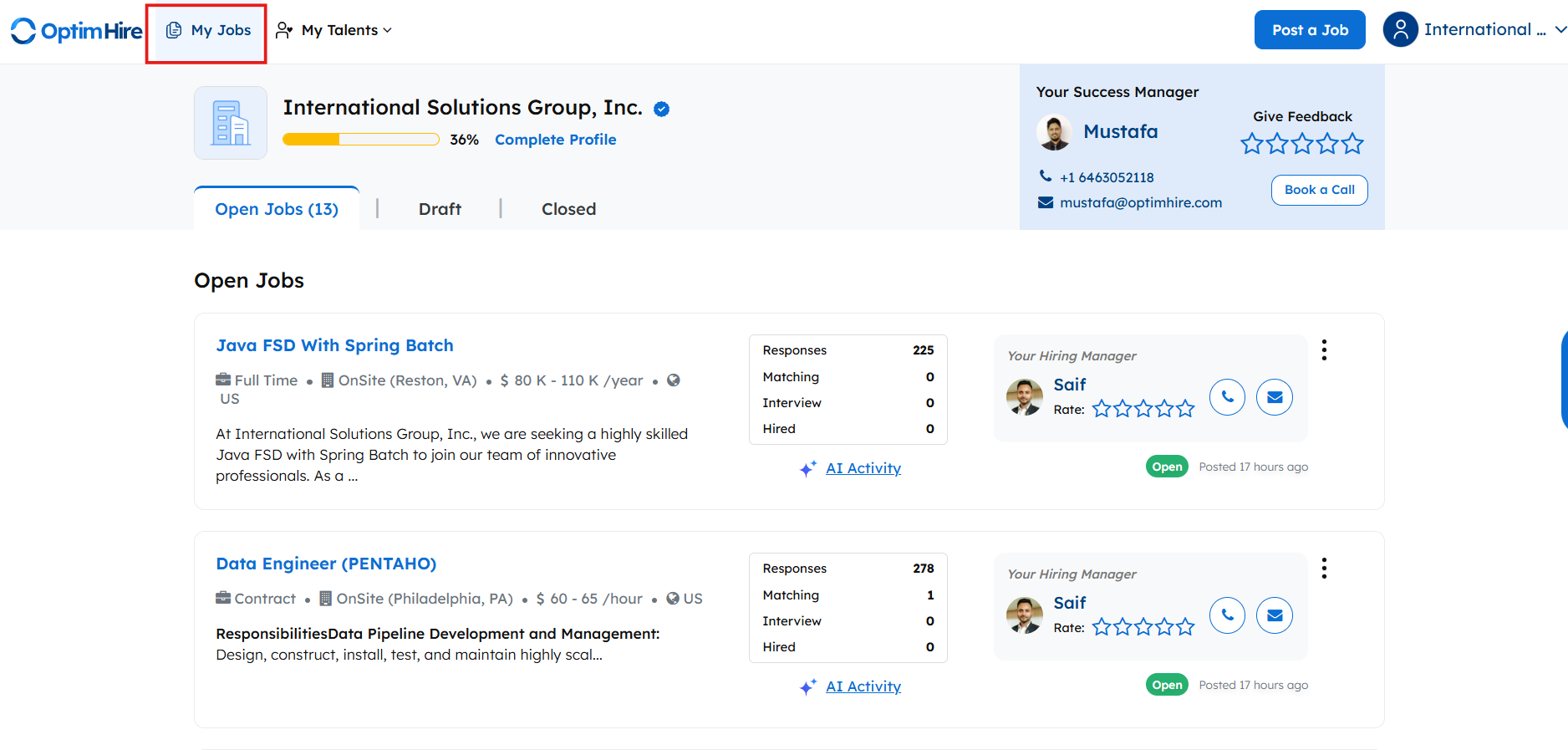Open three-dot menu for Data Engineer job
The height and width of the screenshot is (750, 1568).
click(1324, 569)
